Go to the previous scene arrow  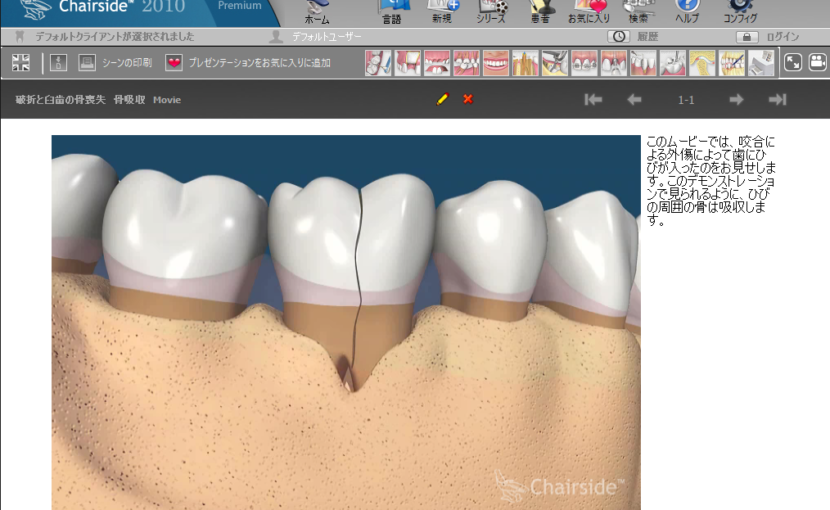point(634,99)
